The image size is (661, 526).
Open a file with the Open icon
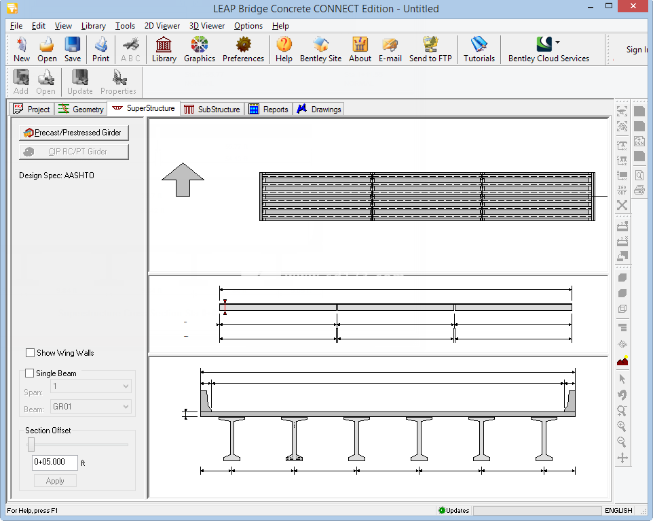tap(47, 49)
